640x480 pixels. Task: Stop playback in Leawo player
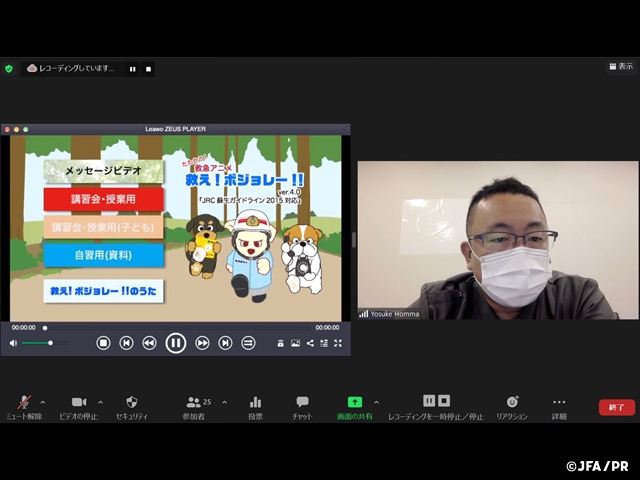click(x=103, y=343)
